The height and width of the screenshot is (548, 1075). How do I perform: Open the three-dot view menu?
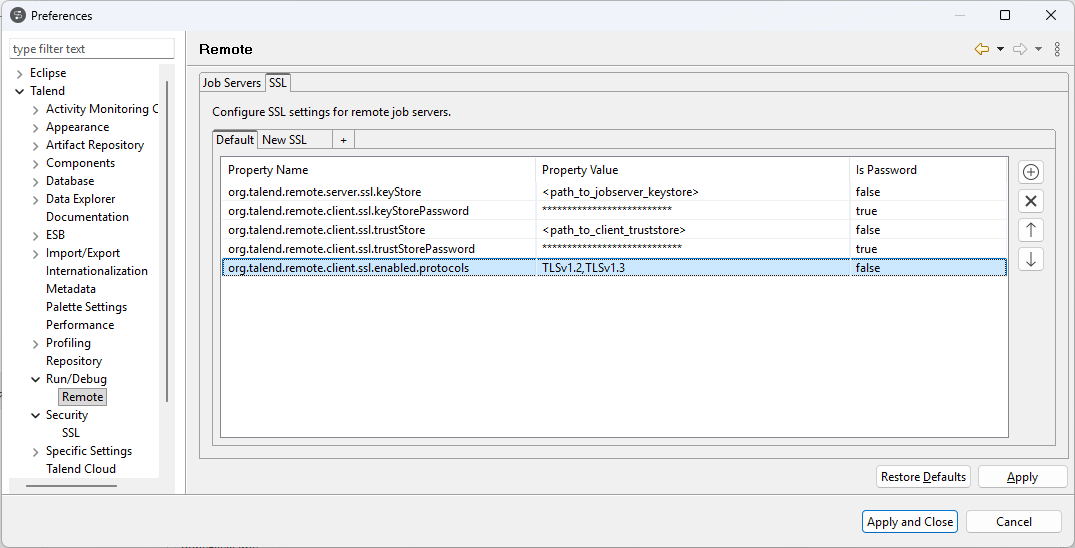click(x=1057, y=49)
